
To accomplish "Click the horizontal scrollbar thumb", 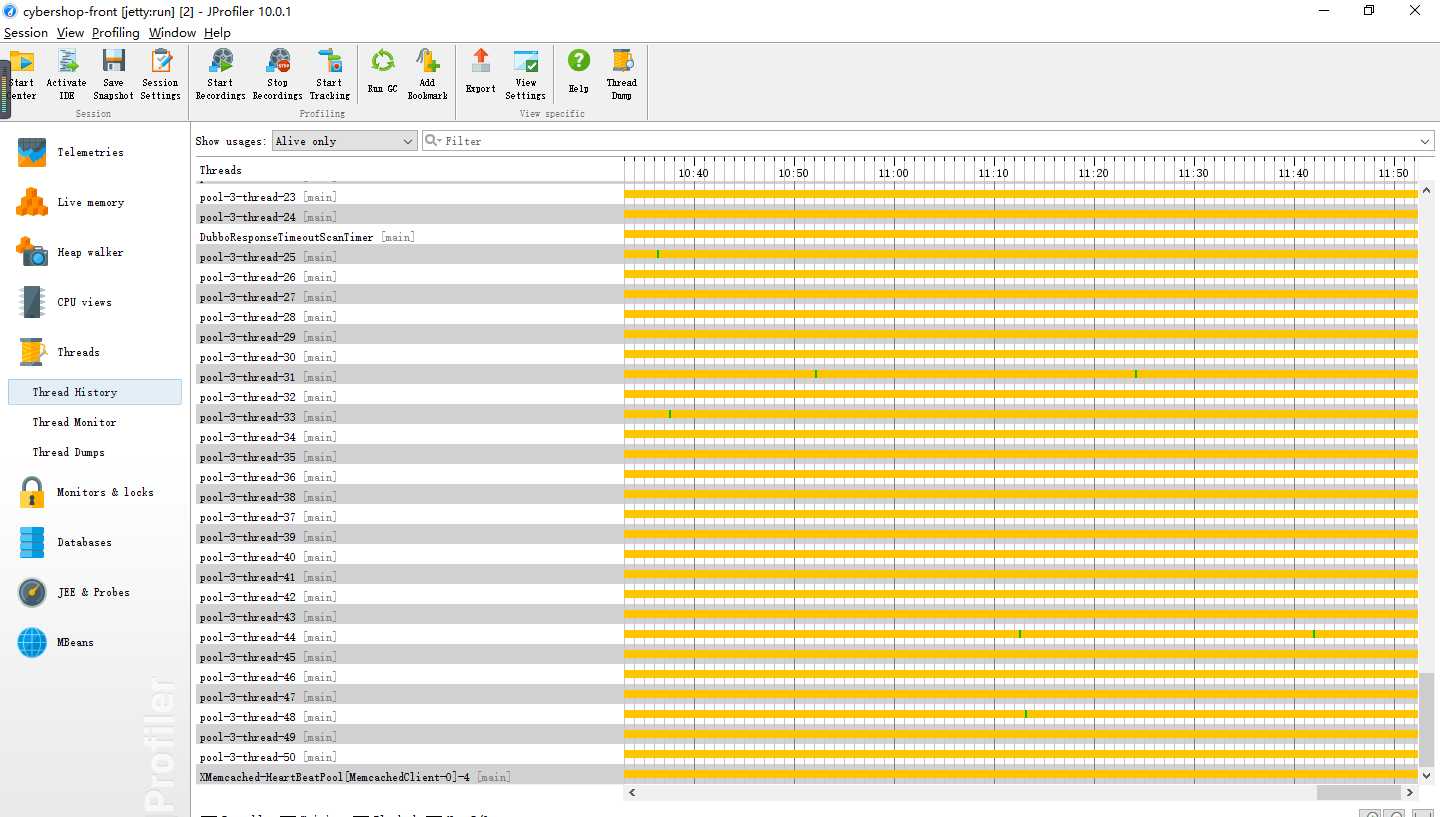I will (1358, 792).
